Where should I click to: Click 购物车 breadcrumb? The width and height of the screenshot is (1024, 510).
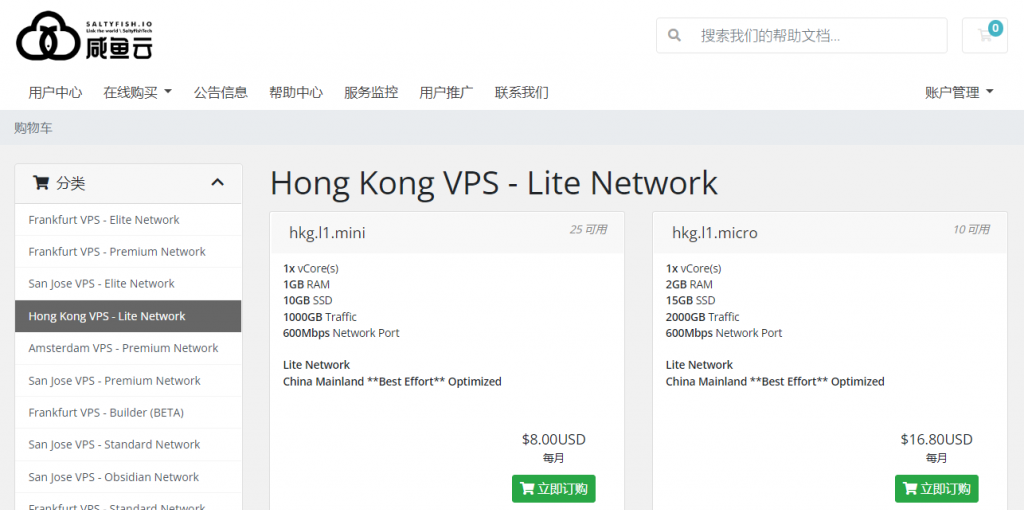click(33, 128)
